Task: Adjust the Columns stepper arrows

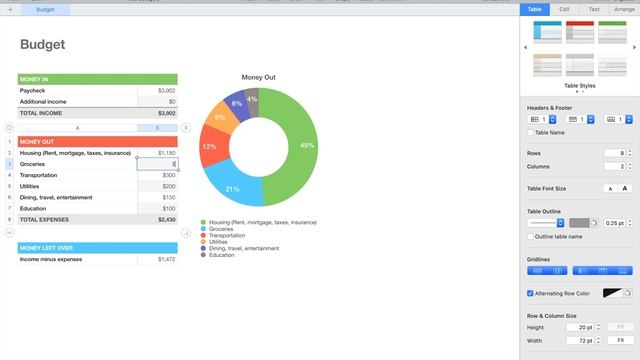Action: pyautogui.click(x=630, y=167)
